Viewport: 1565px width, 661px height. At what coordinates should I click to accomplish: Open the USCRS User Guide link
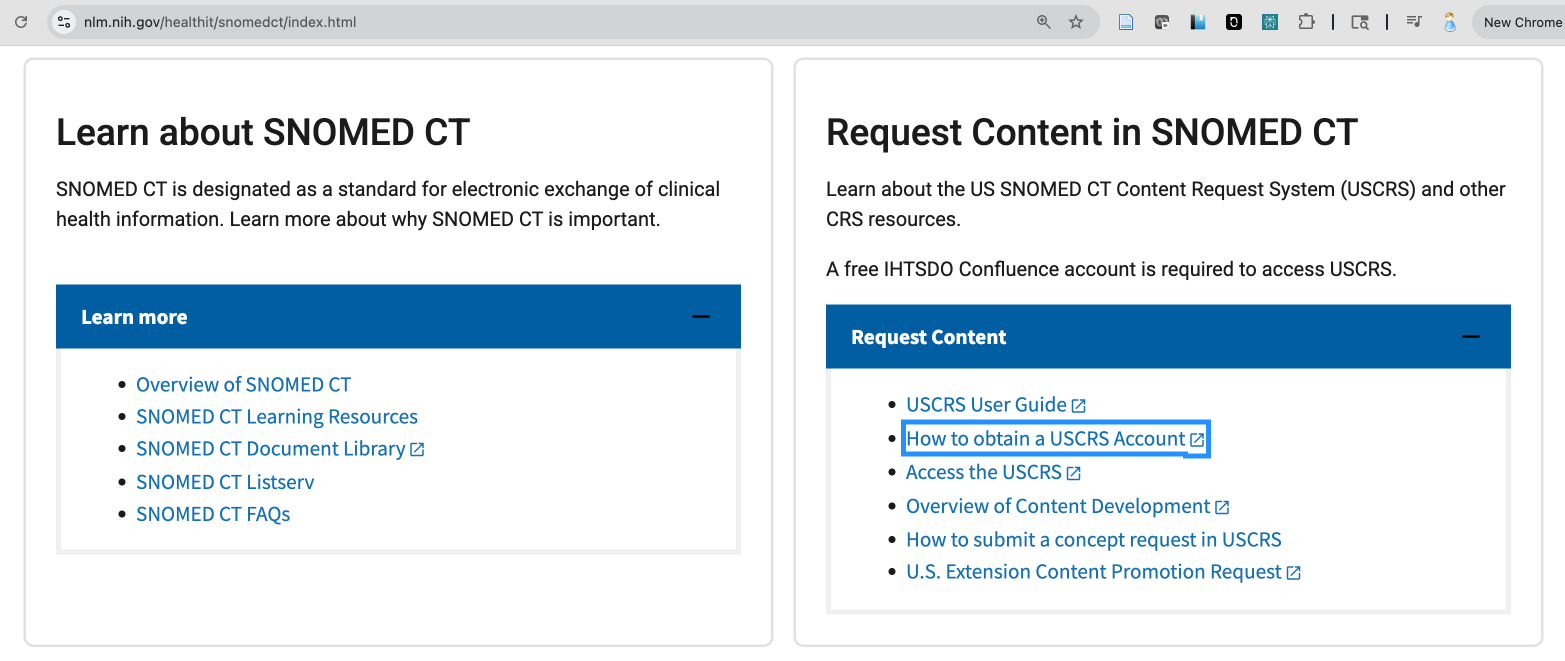click(x=986, y=405)
